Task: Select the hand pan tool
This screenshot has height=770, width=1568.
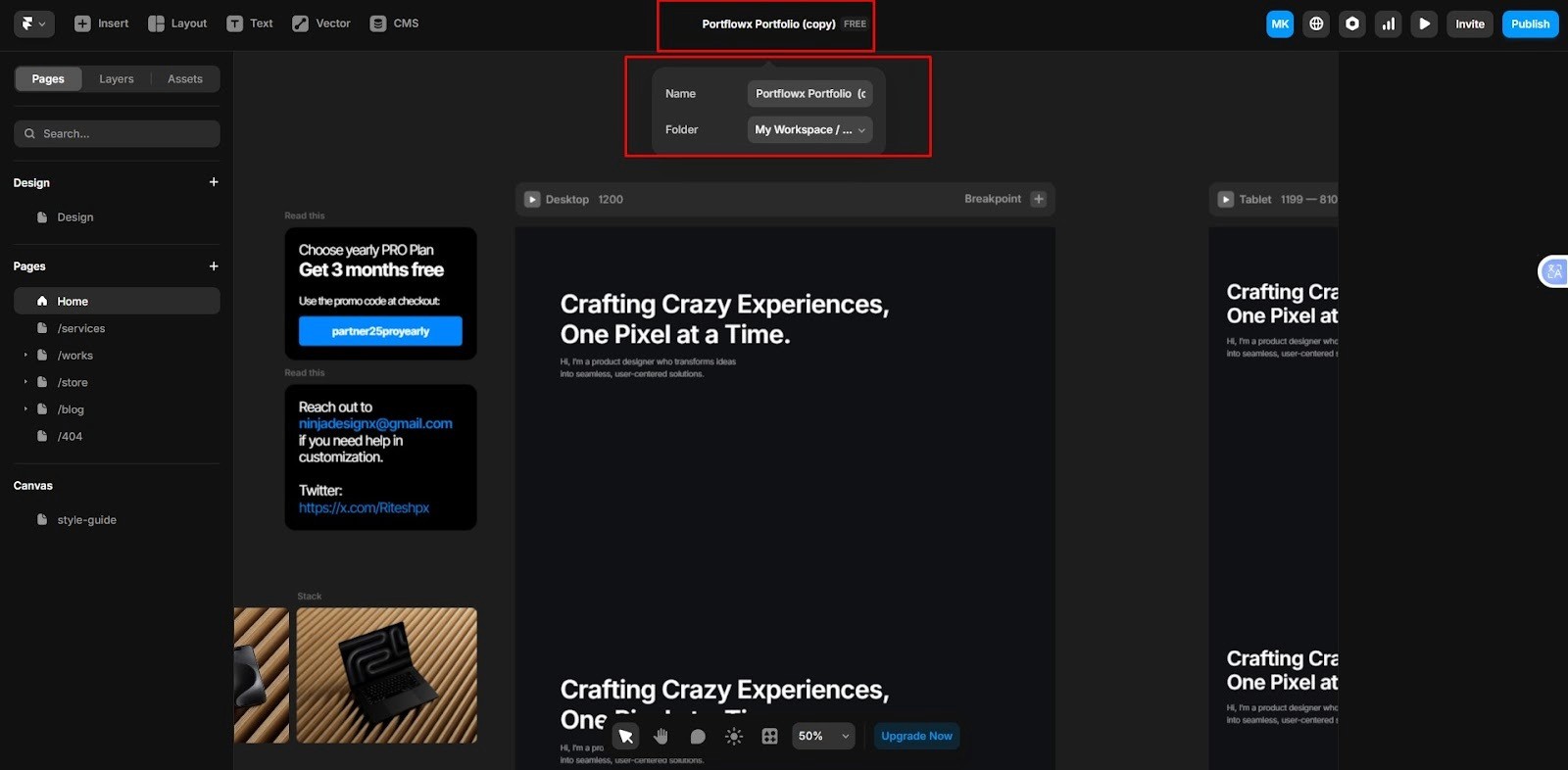Action: click(661, 736)
